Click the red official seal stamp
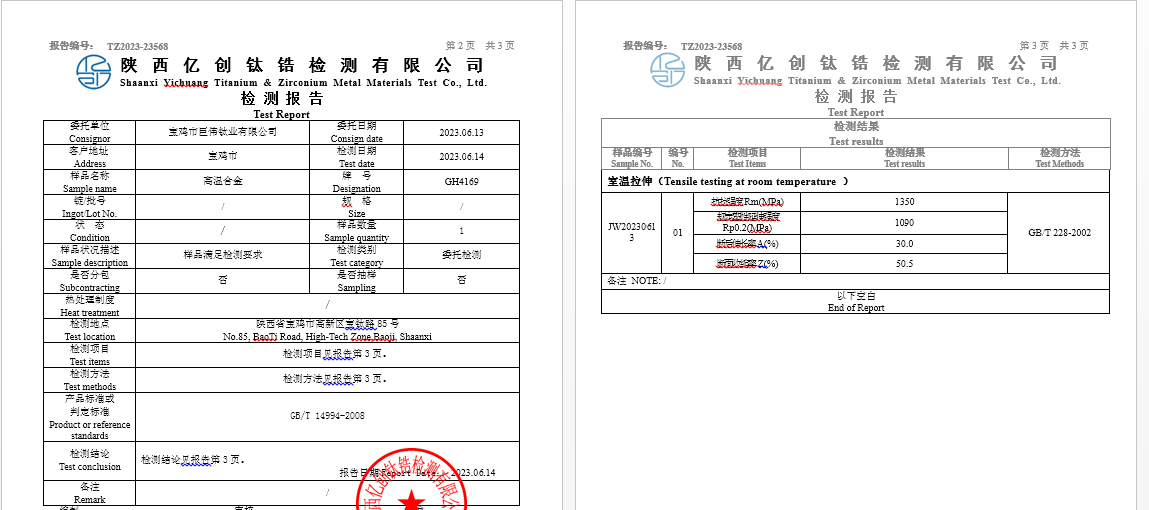1149x510 pixels. tap(410, 488)
